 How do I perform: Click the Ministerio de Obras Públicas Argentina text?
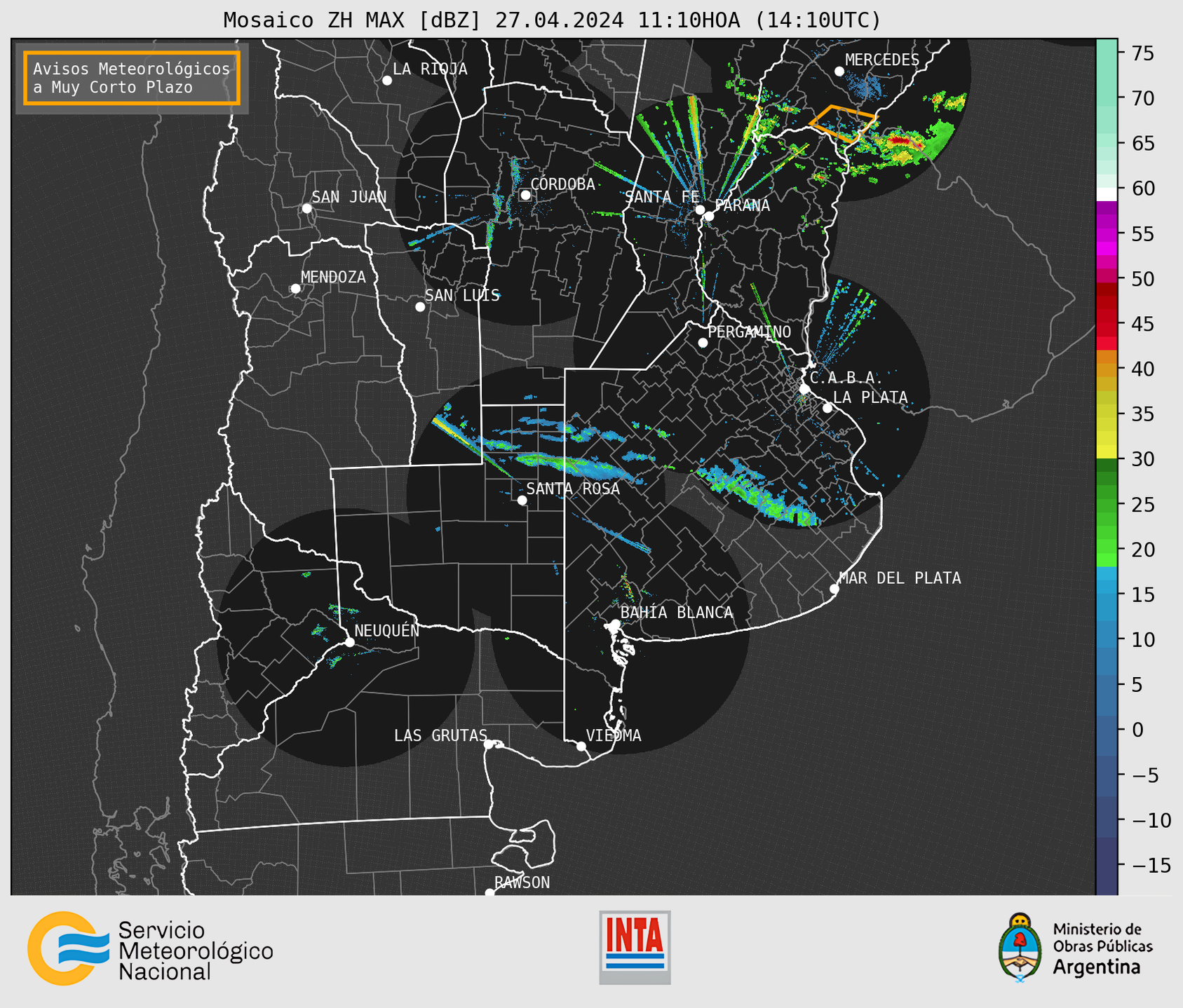[x=1102, y=948]
